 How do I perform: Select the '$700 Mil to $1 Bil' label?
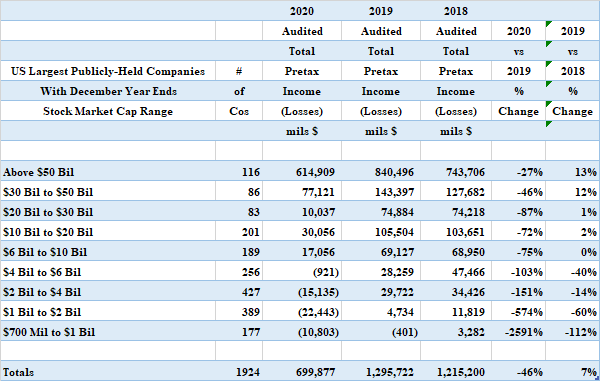[x=49, y=332]
